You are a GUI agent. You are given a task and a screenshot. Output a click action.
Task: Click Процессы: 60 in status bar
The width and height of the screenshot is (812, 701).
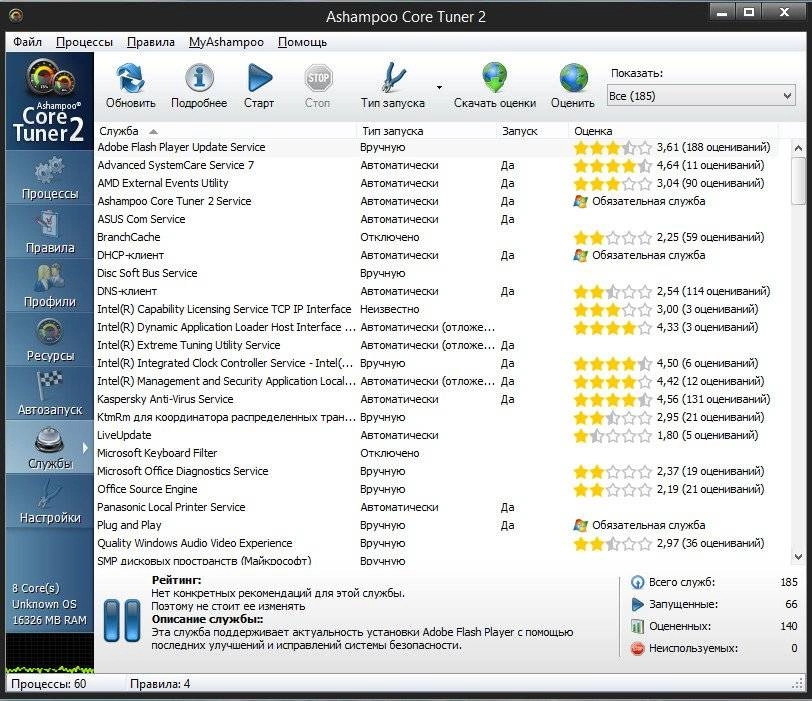[x=49, y=684]
